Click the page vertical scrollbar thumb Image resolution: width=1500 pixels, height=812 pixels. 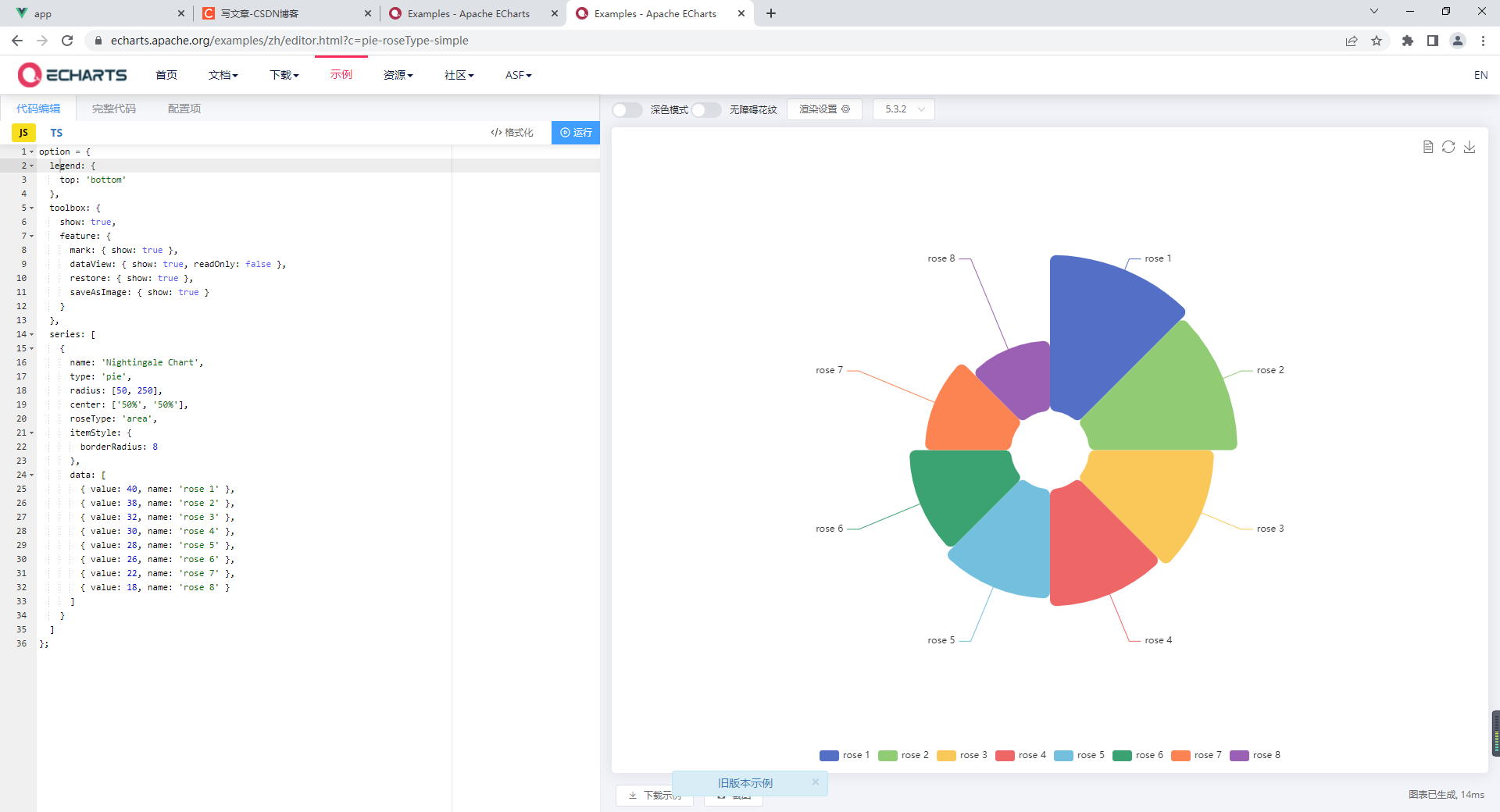coord(1495,733)
